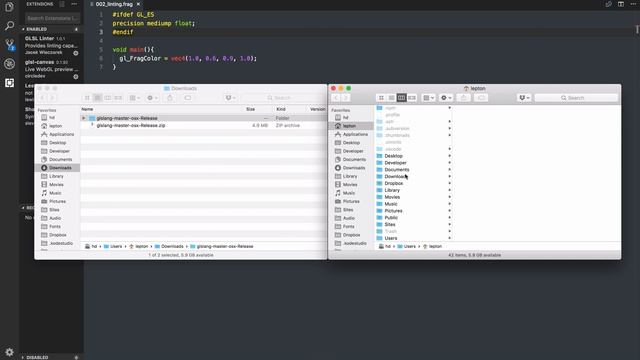Open the Arrange dropdown in Downloads window

[x=134, y=98]
